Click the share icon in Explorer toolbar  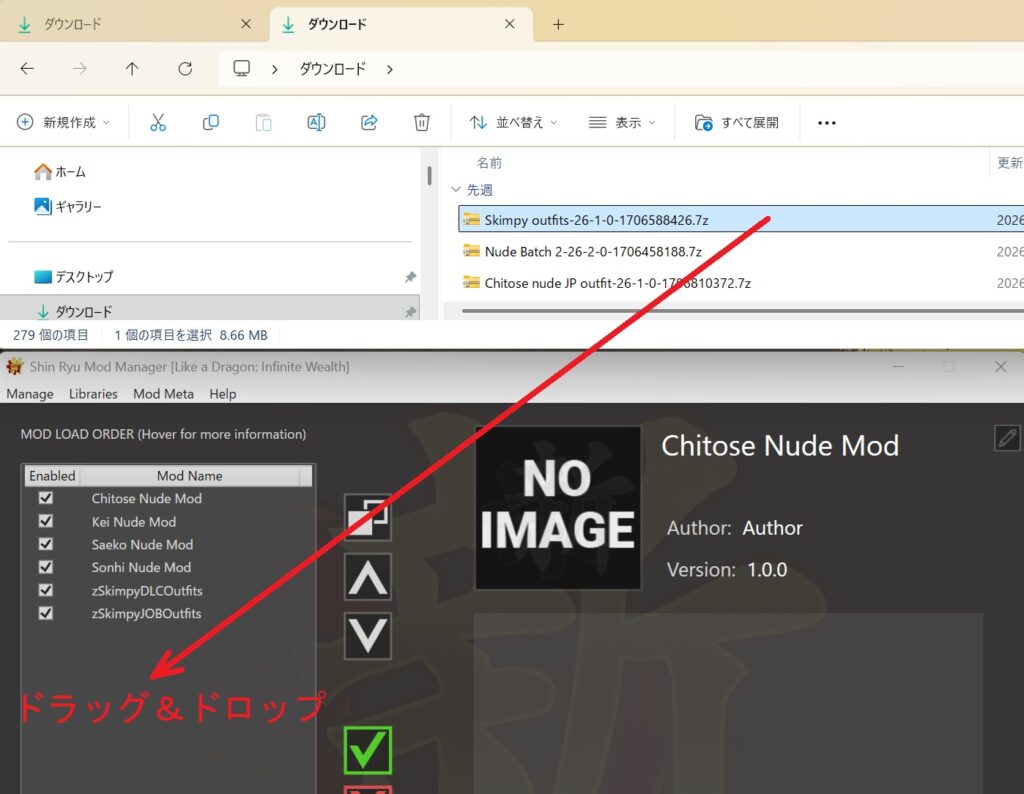tap(369, 122)
